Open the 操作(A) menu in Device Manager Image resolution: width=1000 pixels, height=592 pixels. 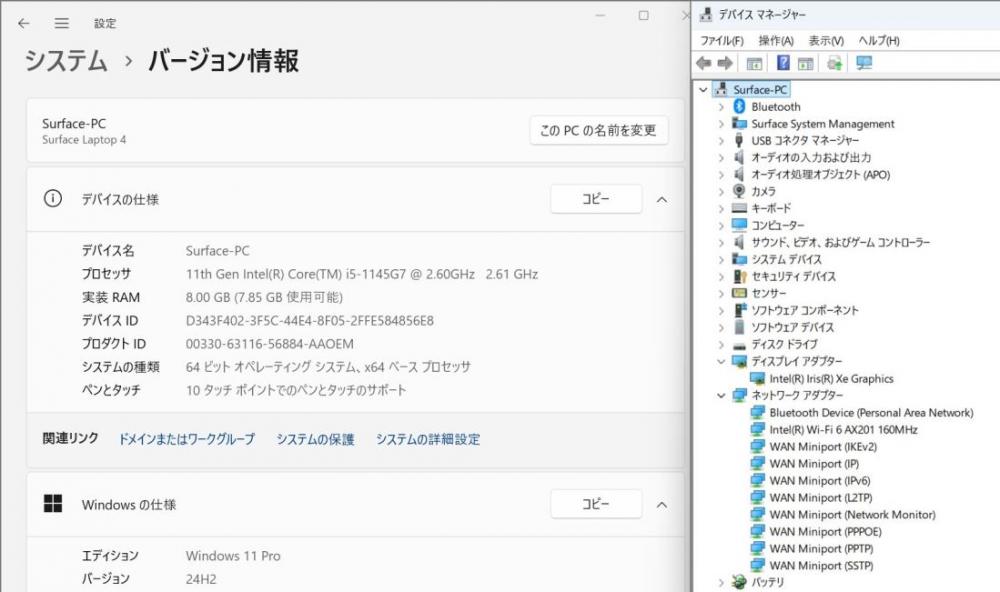point(776,41)
